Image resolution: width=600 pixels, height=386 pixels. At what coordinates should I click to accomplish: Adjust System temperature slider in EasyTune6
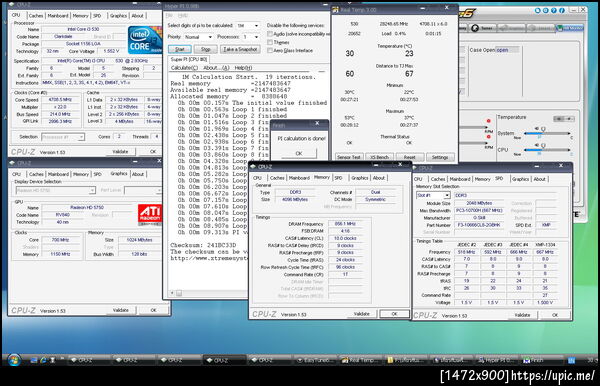point(548,134)
